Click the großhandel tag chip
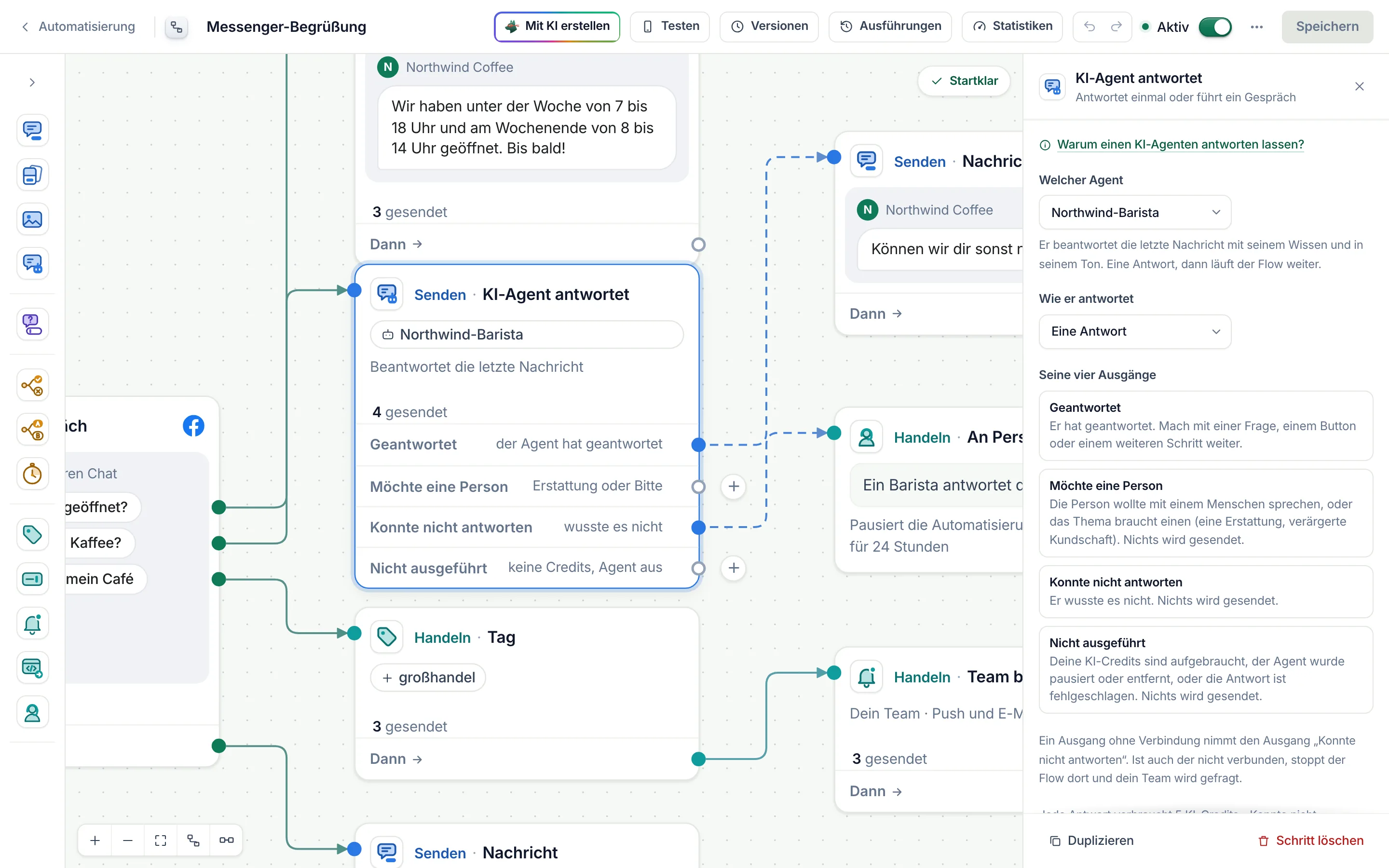 click(428, 678)
